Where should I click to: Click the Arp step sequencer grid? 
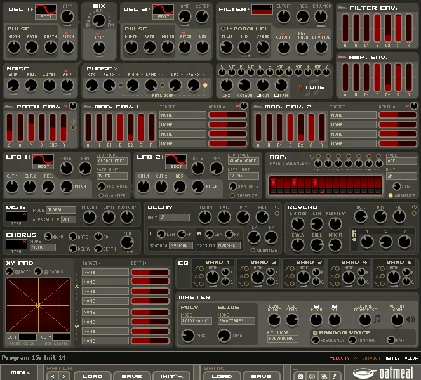click(x=325, y=185)
